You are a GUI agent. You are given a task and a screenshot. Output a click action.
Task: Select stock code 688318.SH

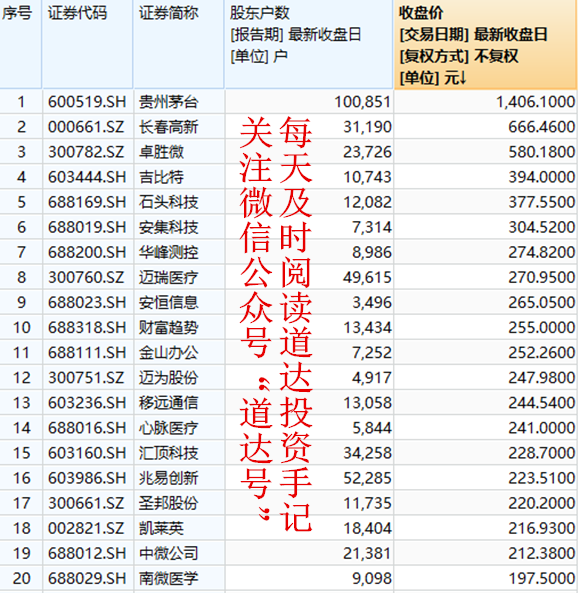click(x=87, y=328)
